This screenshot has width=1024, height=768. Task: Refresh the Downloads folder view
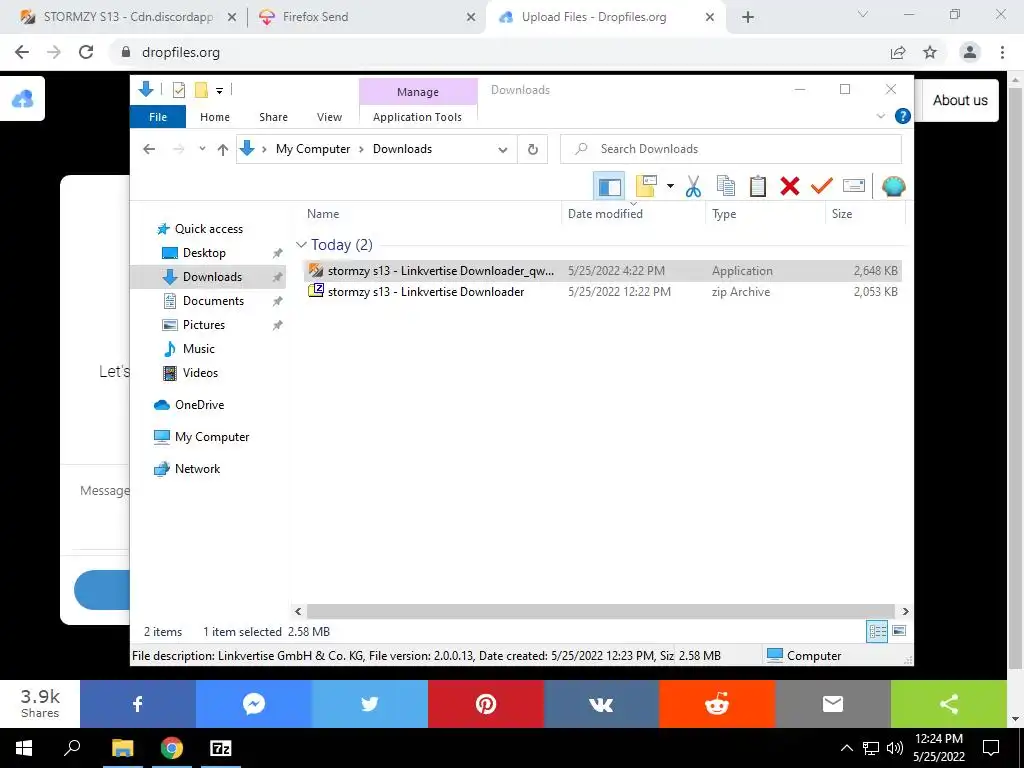click(533, 150)
